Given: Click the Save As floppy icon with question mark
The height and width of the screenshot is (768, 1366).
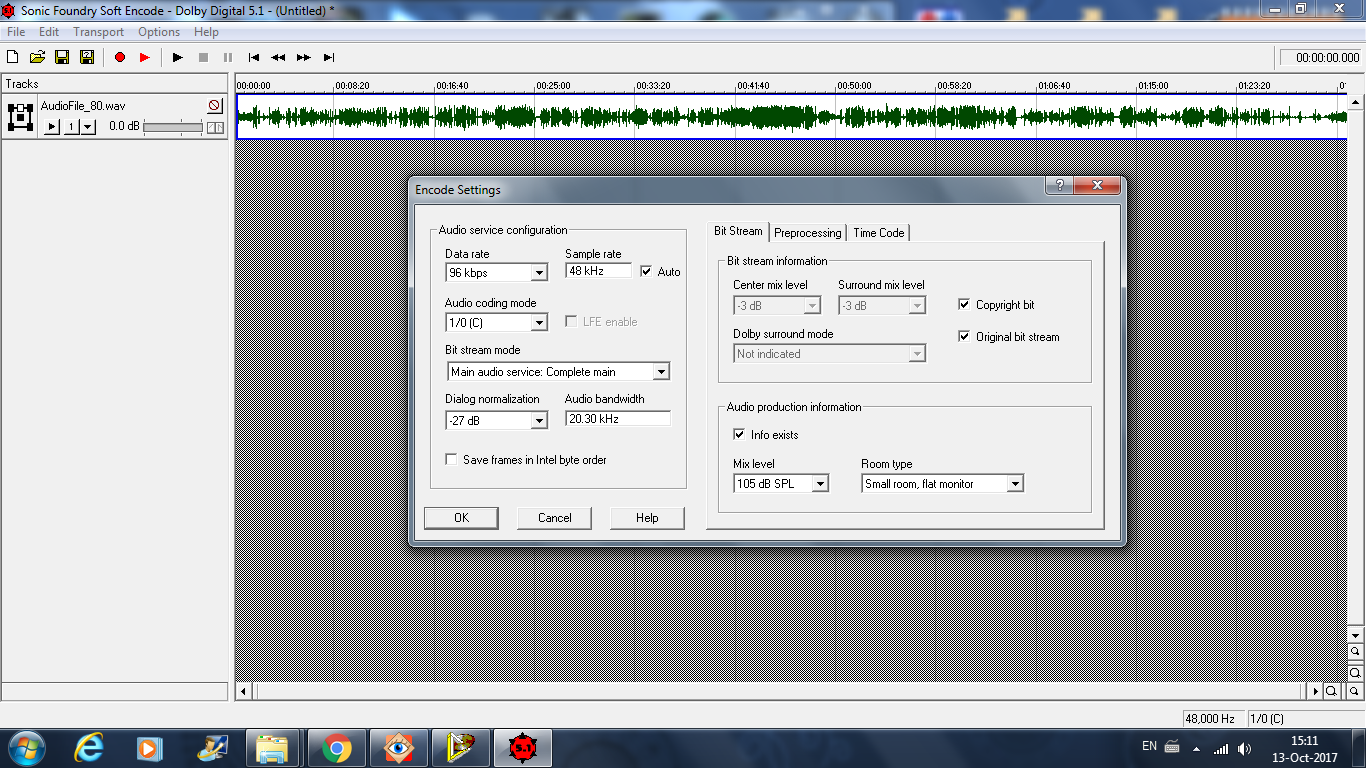Looking at the screenshot, I should click(87, 57).
